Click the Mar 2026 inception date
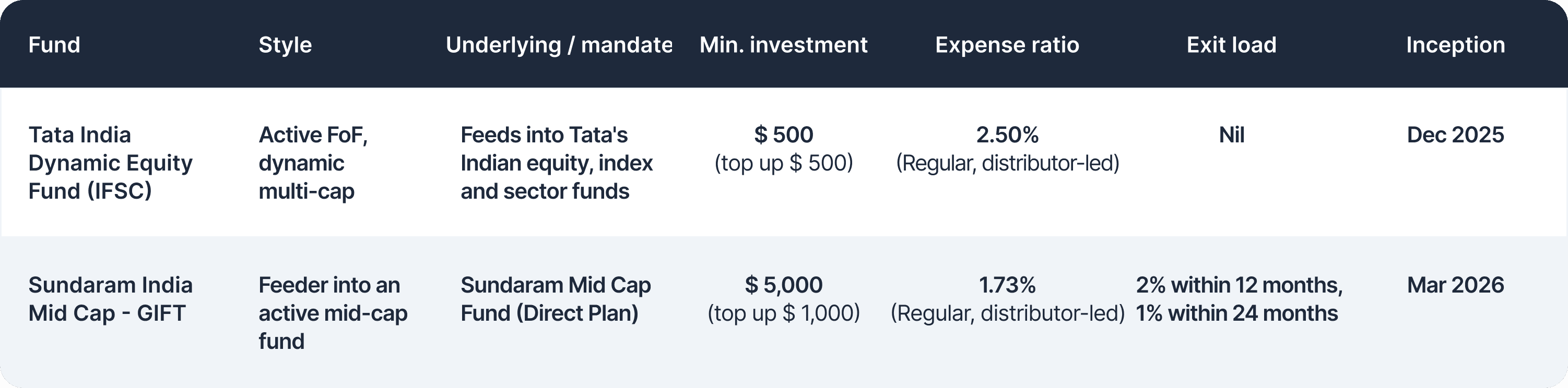Viewport: 1568px width, 388px height. click(x=1455, y=285)
